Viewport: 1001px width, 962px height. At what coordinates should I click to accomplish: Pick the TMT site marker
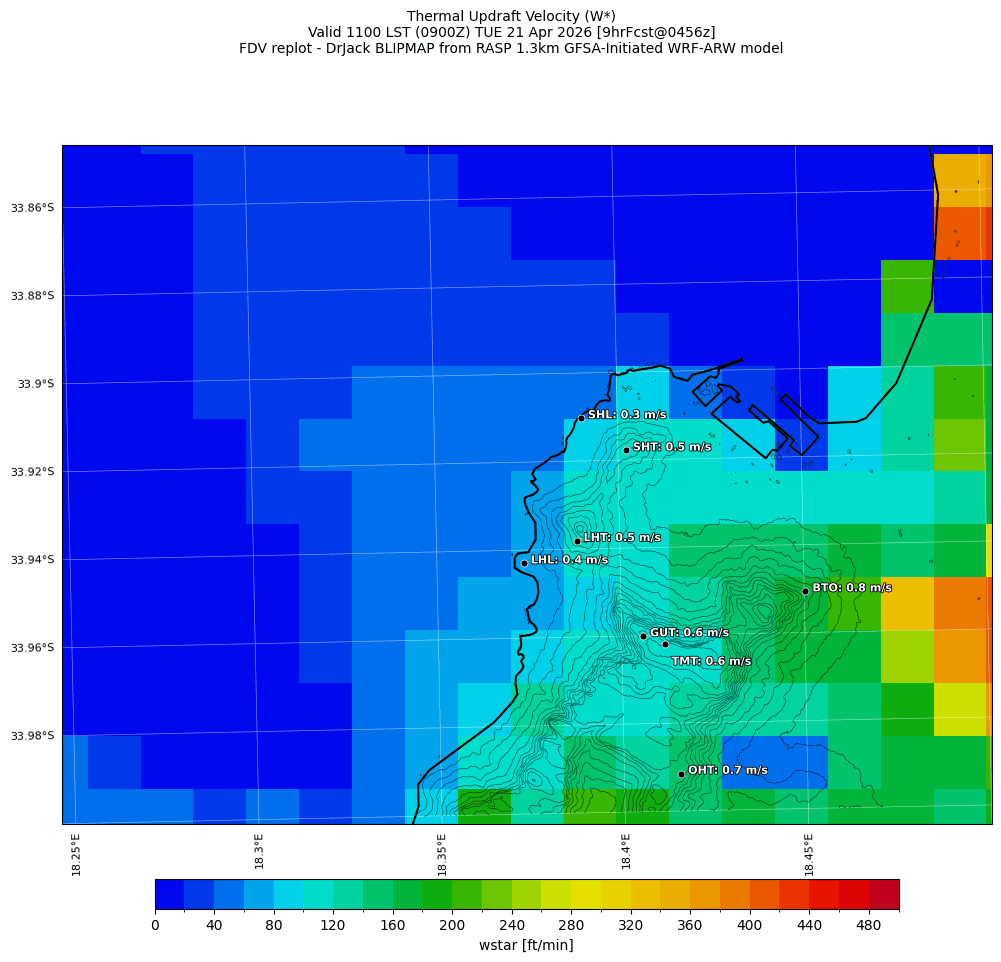point(665,644)
